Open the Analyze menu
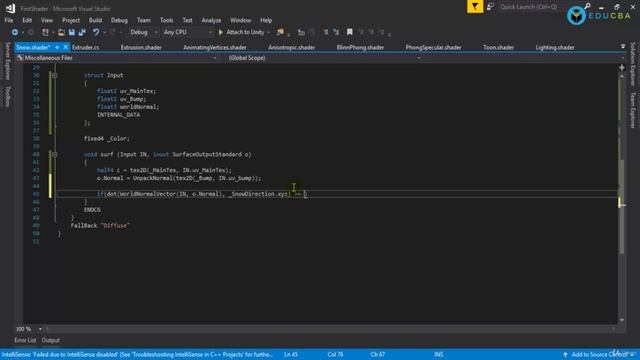This screenshot has width=640, height=360. pyautogui.click(x=211, y=20)
